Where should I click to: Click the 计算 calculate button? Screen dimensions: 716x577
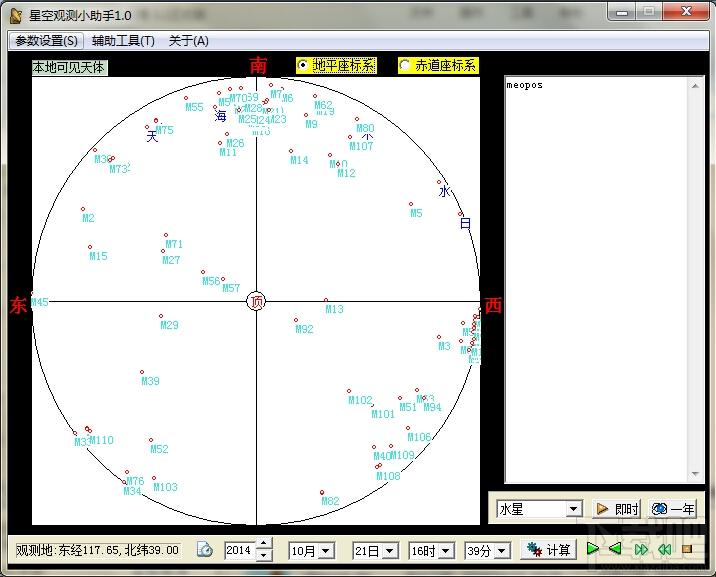point(548,550)
